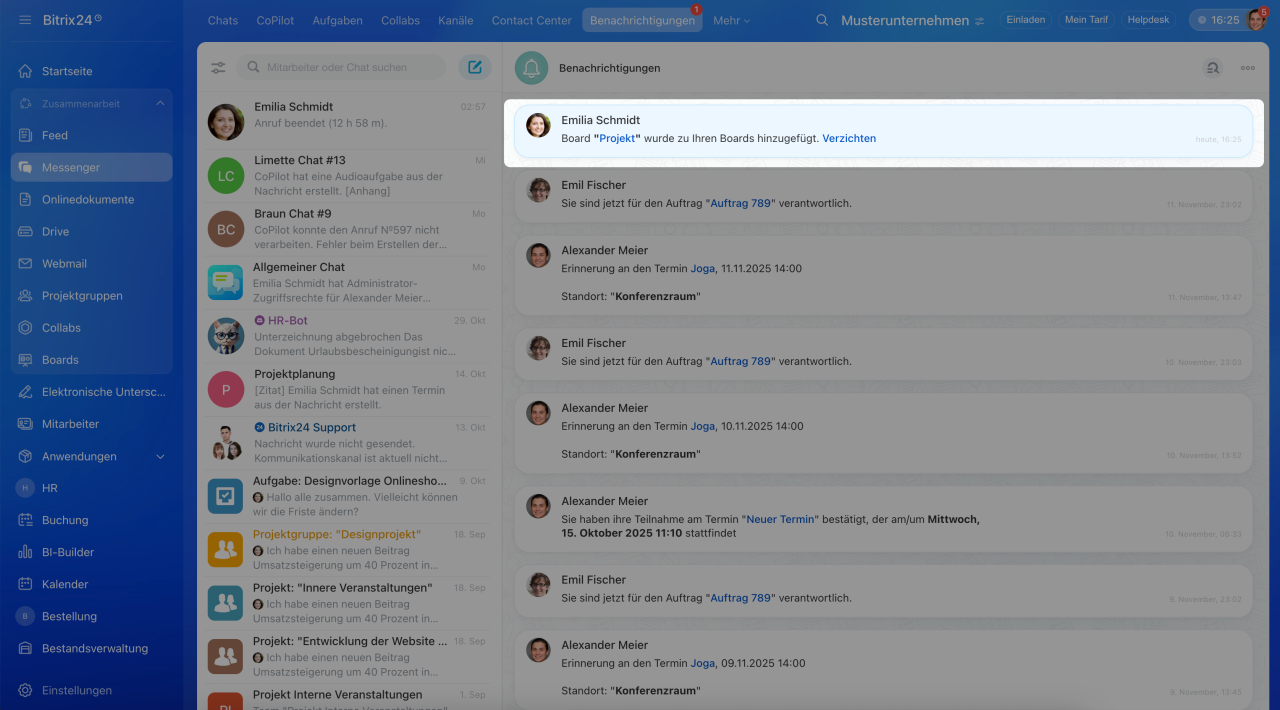Open Projektplanung chat
Screen dimensions: 1280x710
(348, 389)
